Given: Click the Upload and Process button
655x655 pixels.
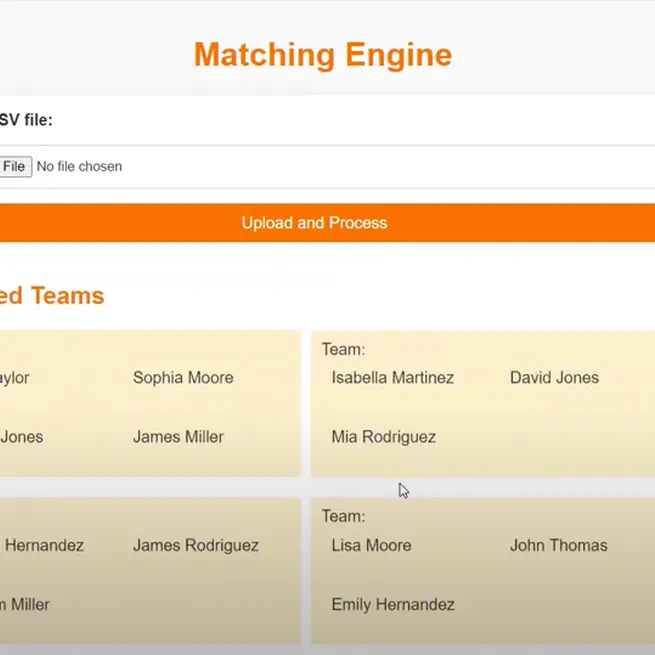Looking at the screenshot, I should tap(314, 223).
